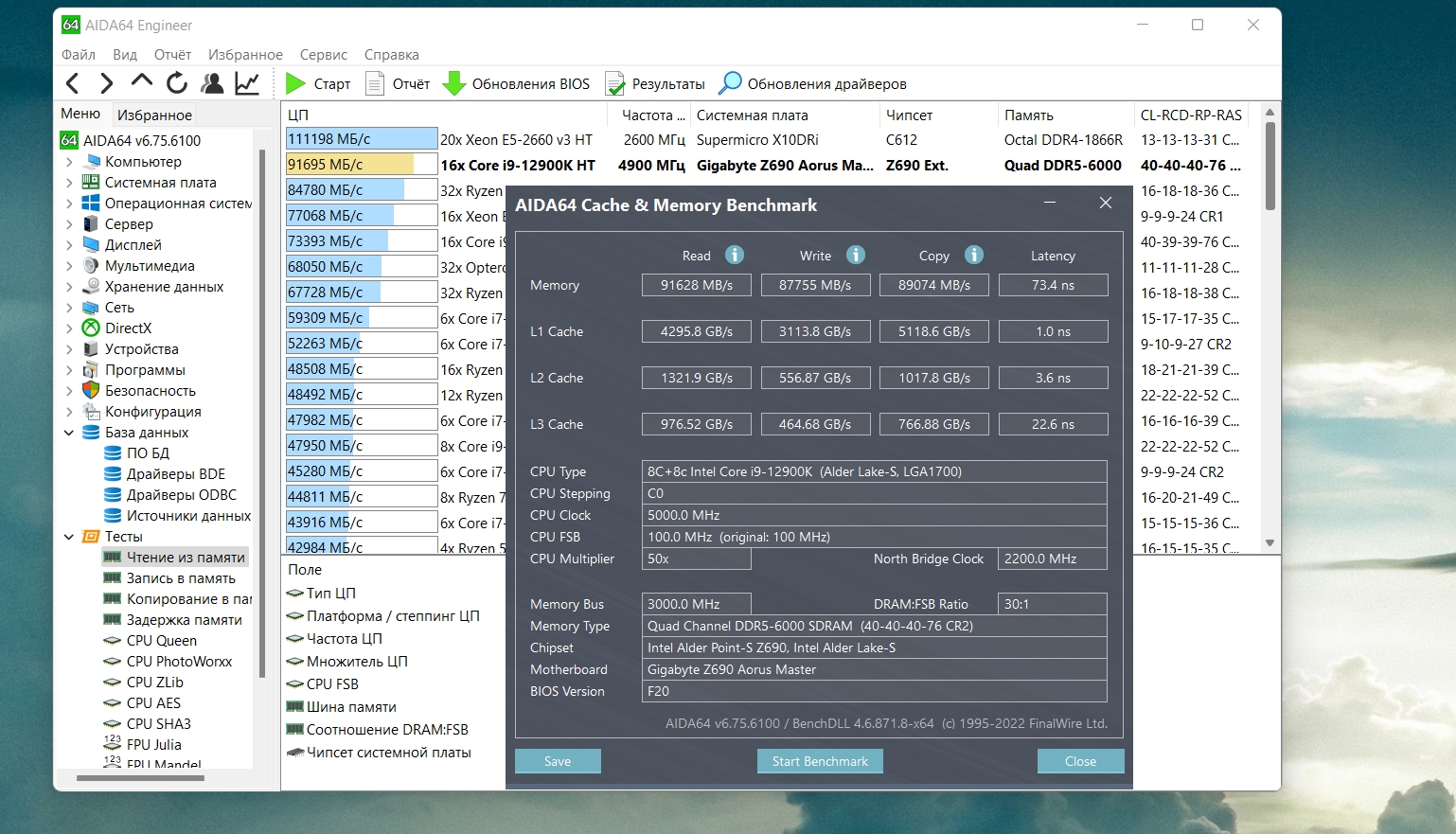1456x834 pixels.
Task: Click the Отчёт toolbar document icon
Action: 375,84
